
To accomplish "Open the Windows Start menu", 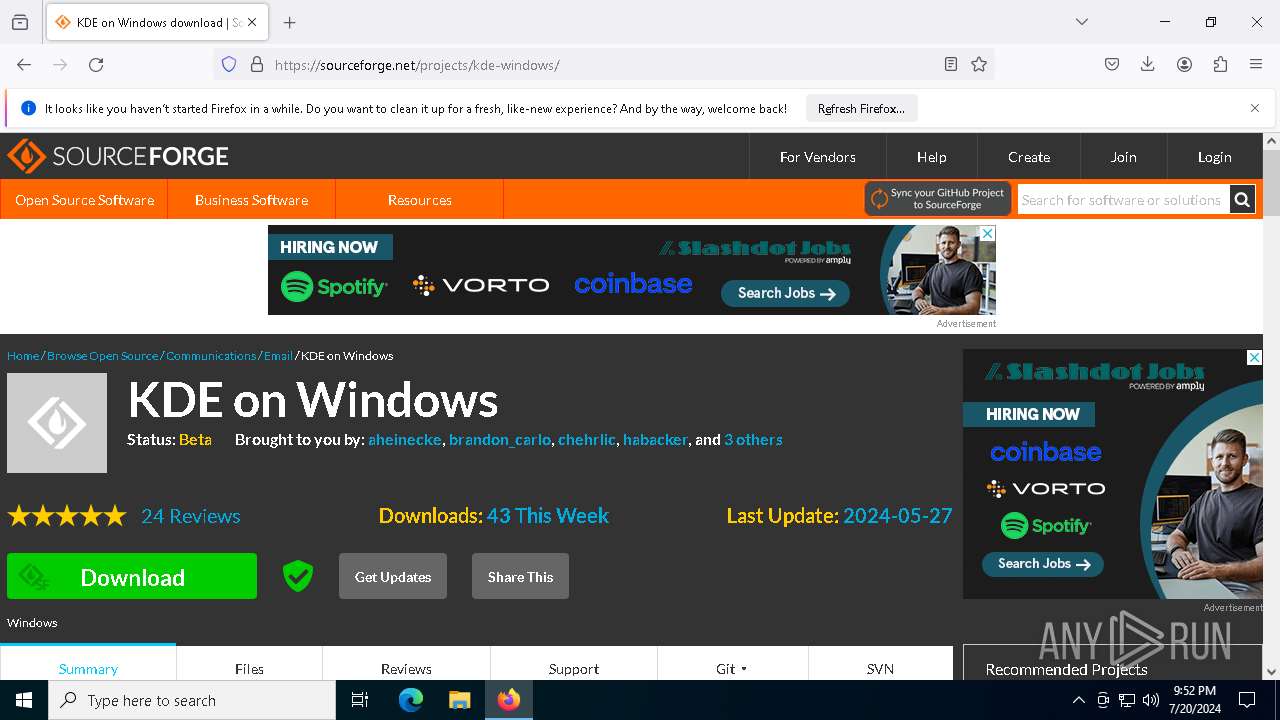I will click(24, 700).
